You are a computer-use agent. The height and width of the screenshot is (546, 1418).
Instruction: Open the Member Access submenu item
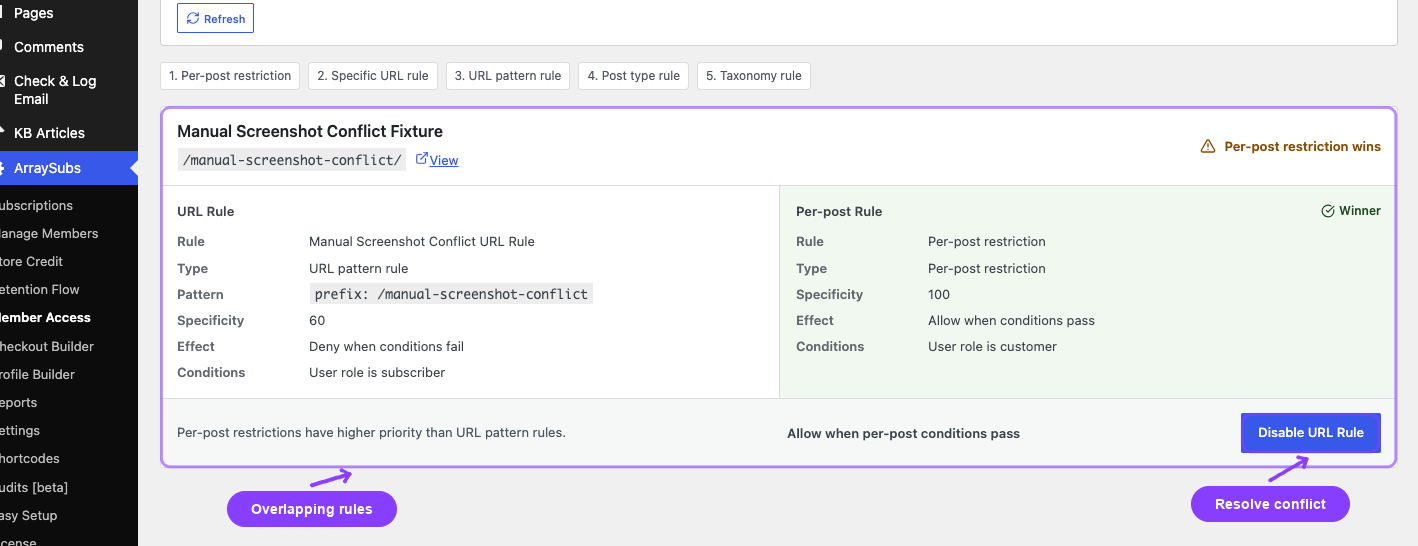(68, 317)
